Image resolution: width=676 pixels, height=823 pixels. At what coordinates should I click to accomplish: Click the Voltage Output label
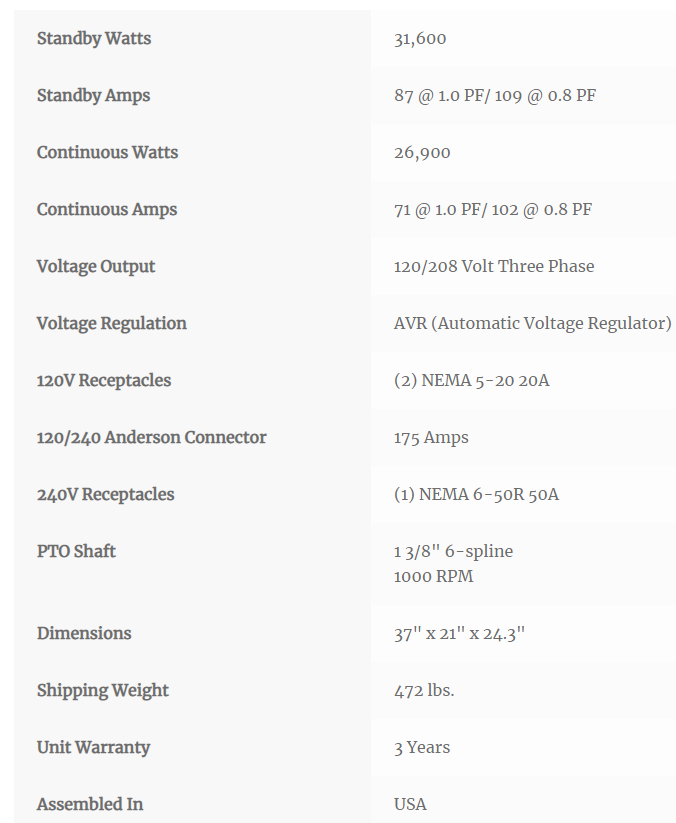[96, 267]
